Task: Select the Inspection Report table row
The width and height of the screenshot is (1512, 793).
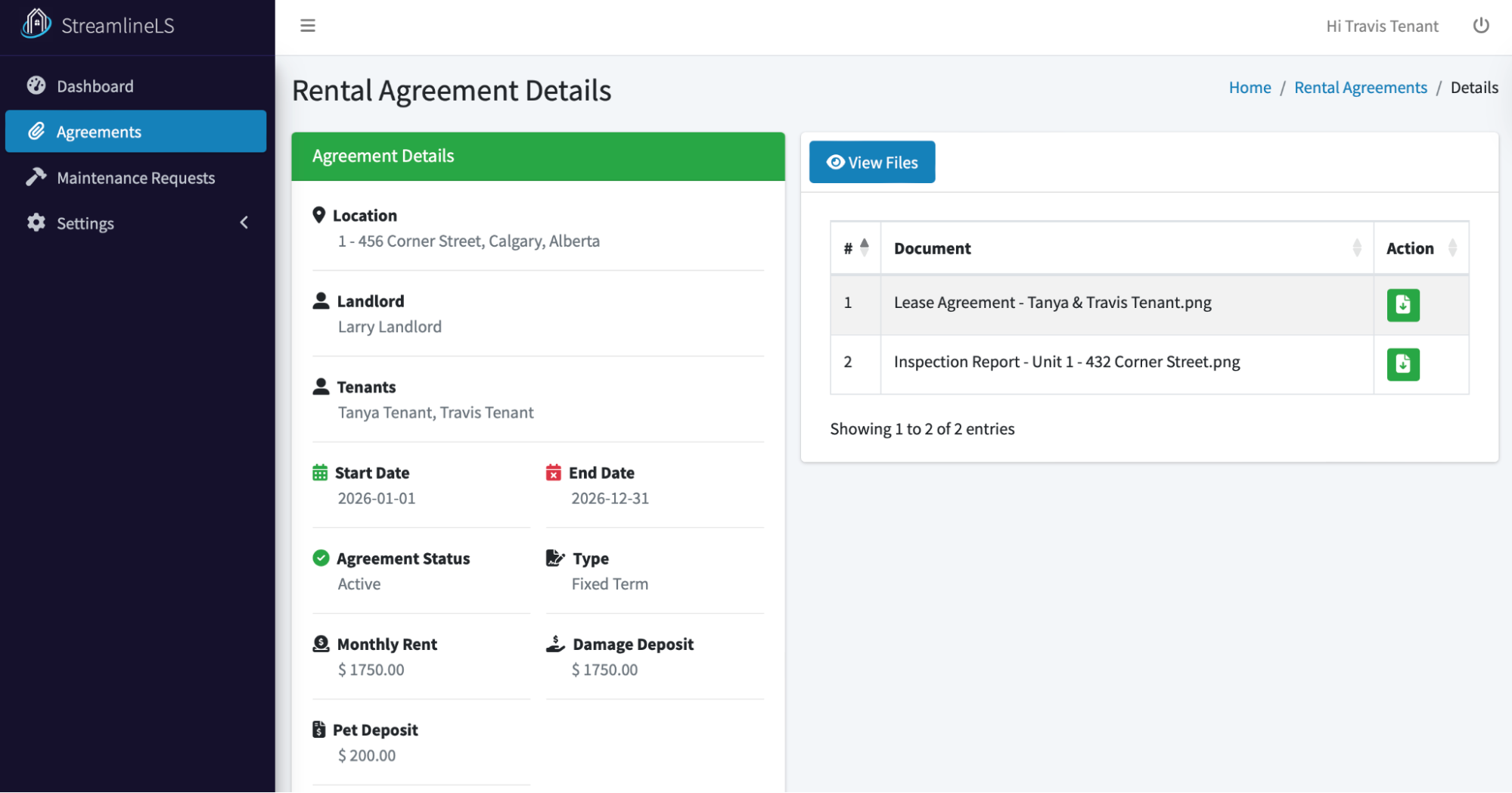Action: point(1066,362)
